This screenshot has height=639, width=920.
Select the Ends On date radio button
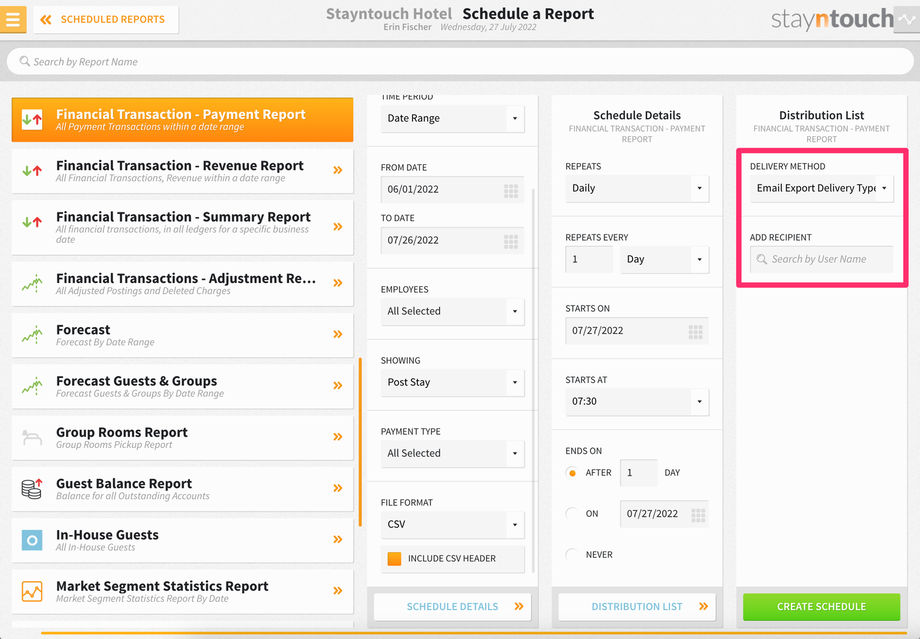[x=571, y=514]
